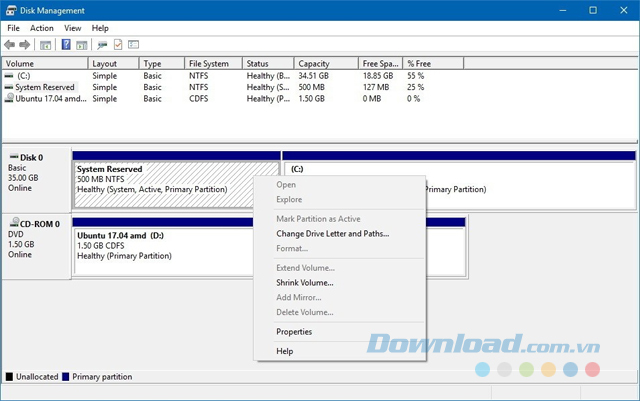The height and width of the screenshot is (401, 640).
Task: Click the Disk Management title bar app icon
Action: tap(11, 11)
